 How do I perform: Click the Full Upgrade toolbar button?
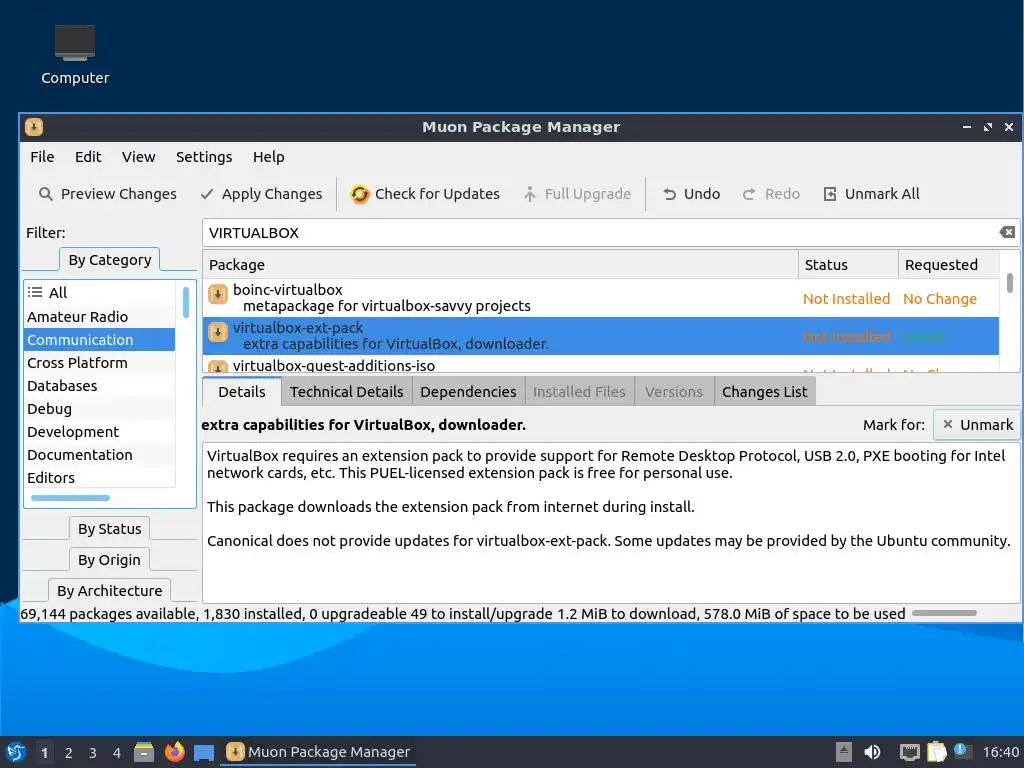pos(577,194)
